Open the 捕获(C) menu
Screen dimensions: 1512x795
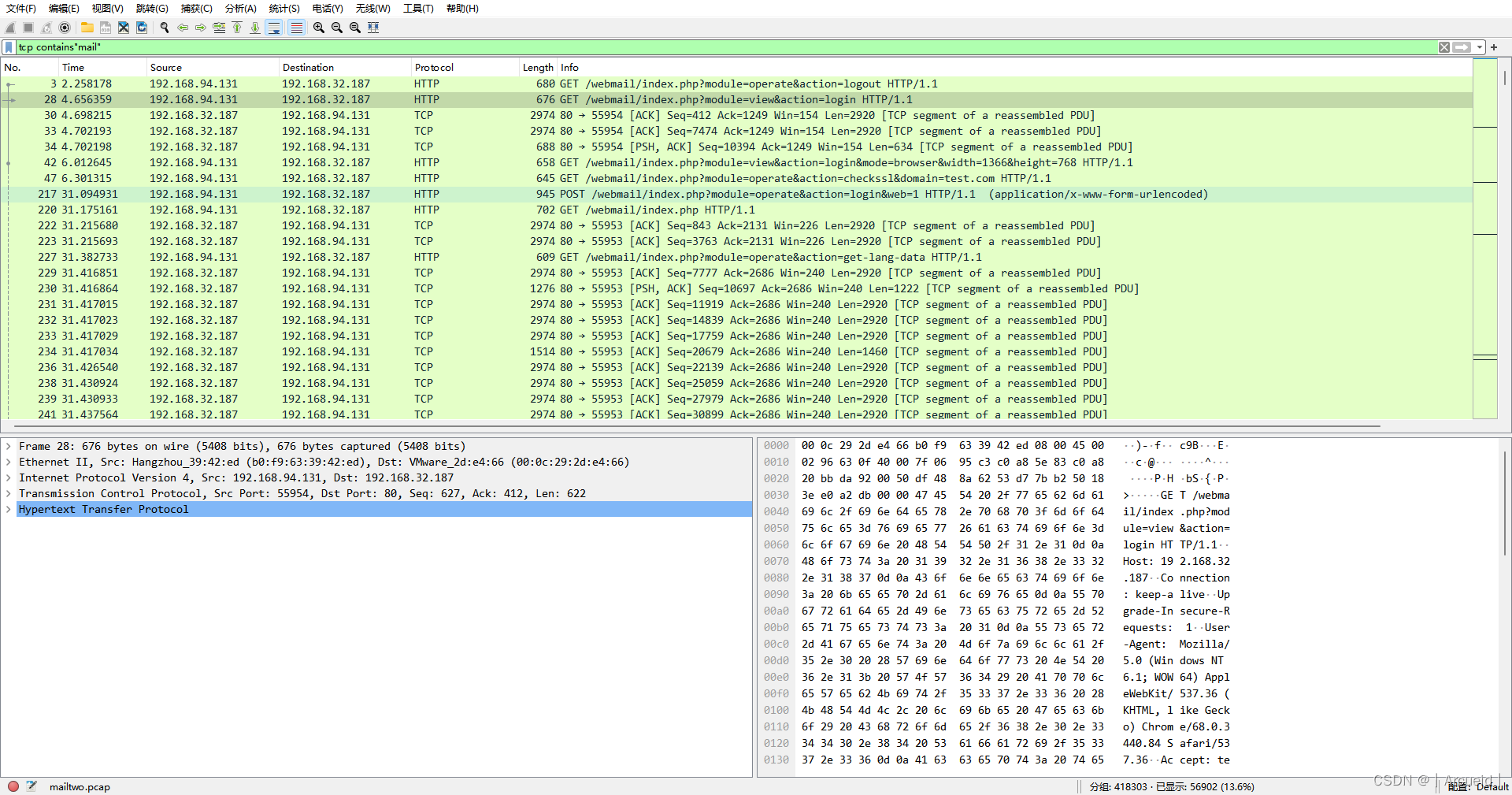(x=196, y=9)
